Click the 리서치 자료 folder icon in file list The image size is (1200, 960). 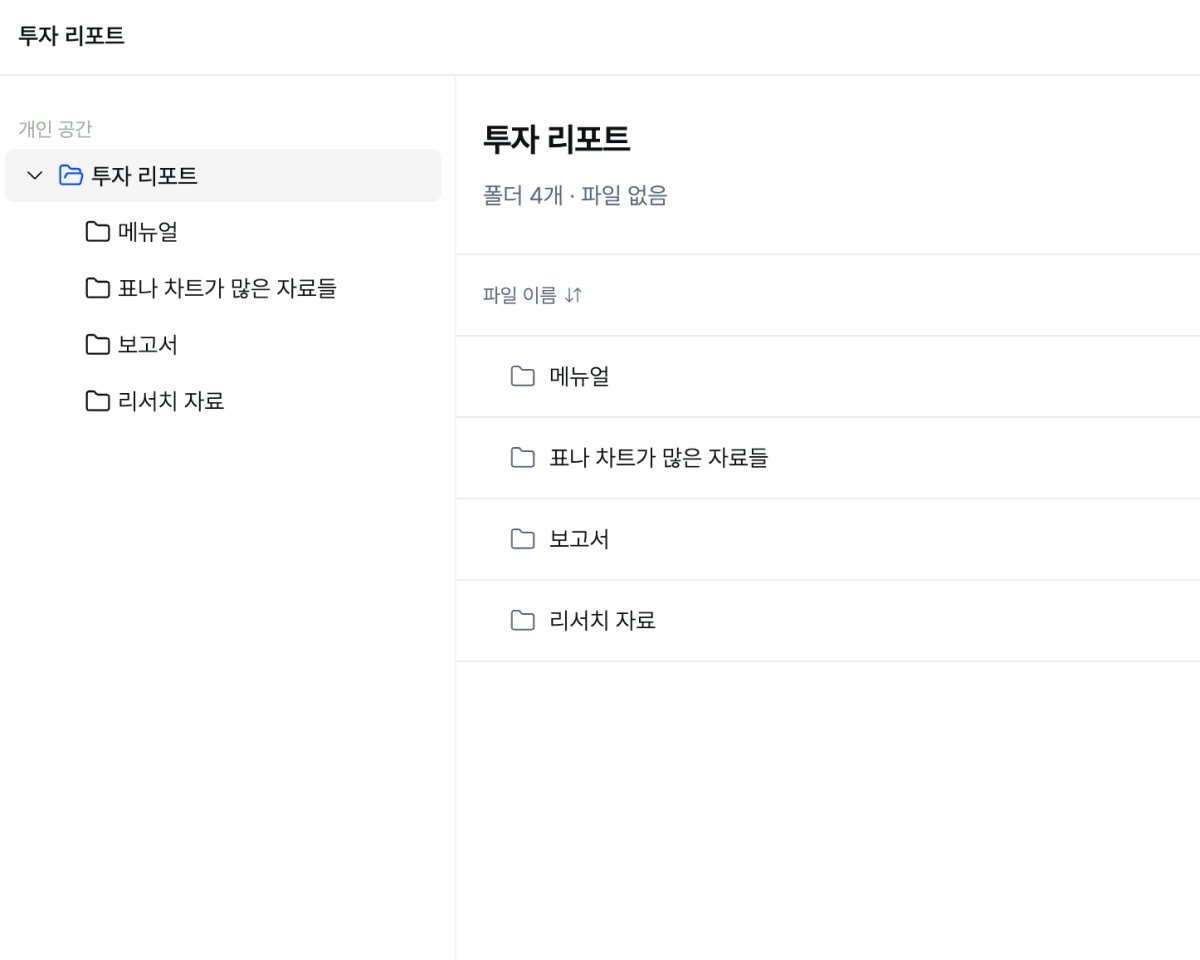(523, 620)
